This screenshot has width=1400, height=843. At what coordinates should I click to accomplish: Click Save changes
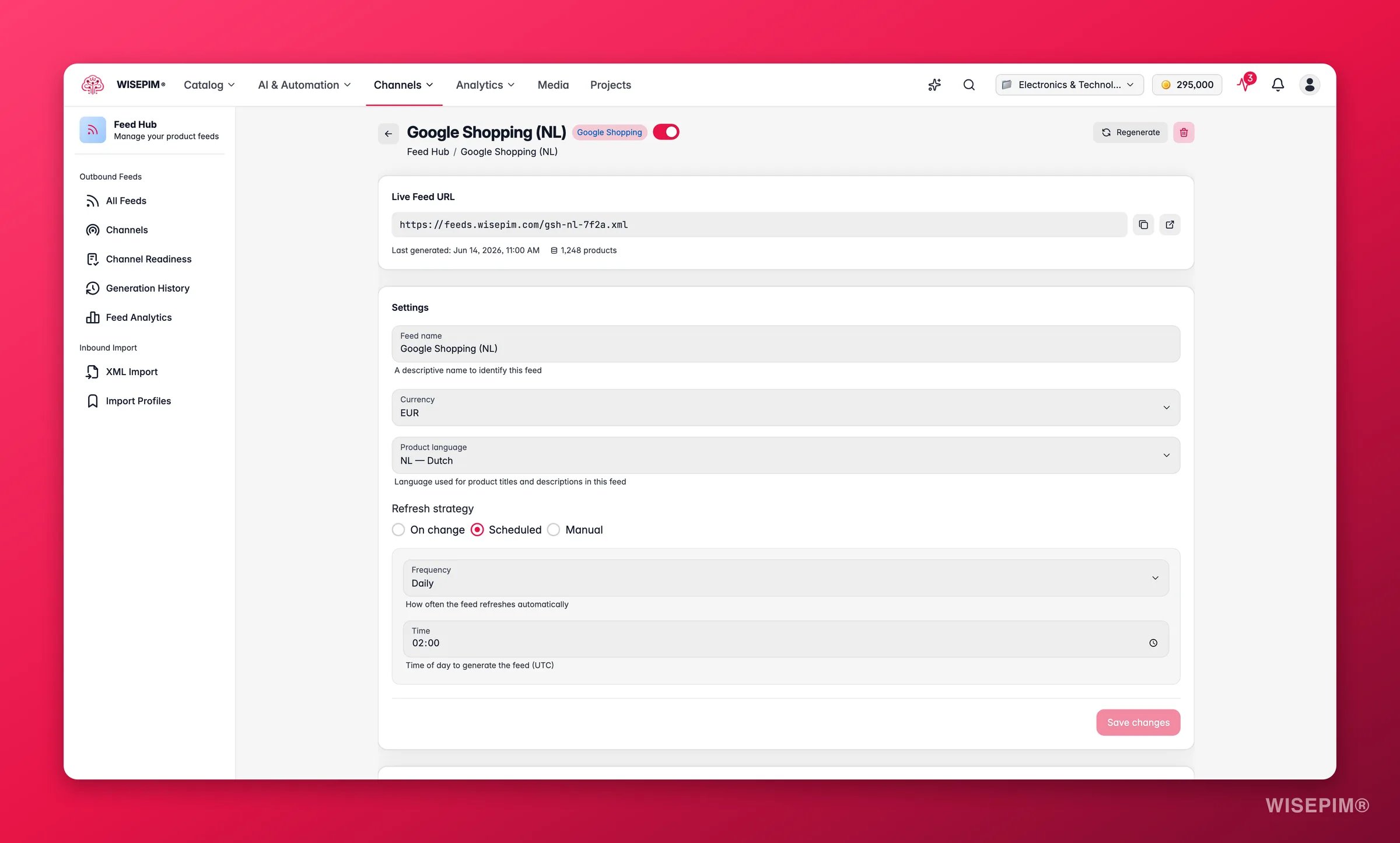[1138, 722]
